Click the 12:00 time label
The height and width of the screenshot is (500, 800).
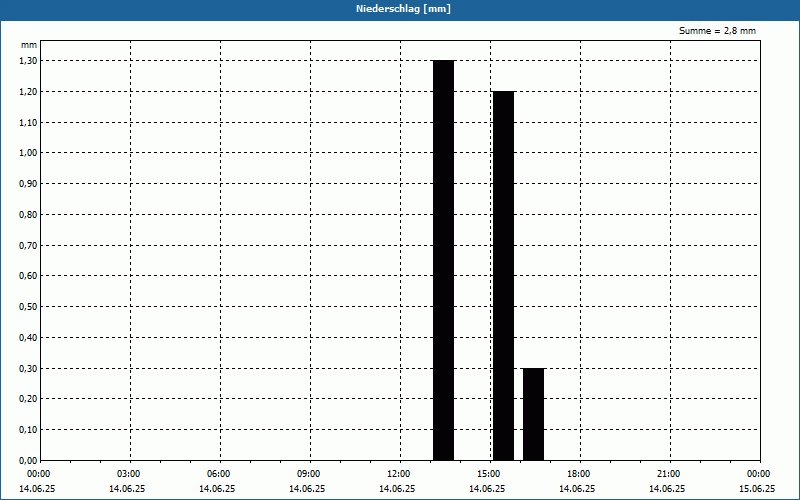click(x=398, y=474)
